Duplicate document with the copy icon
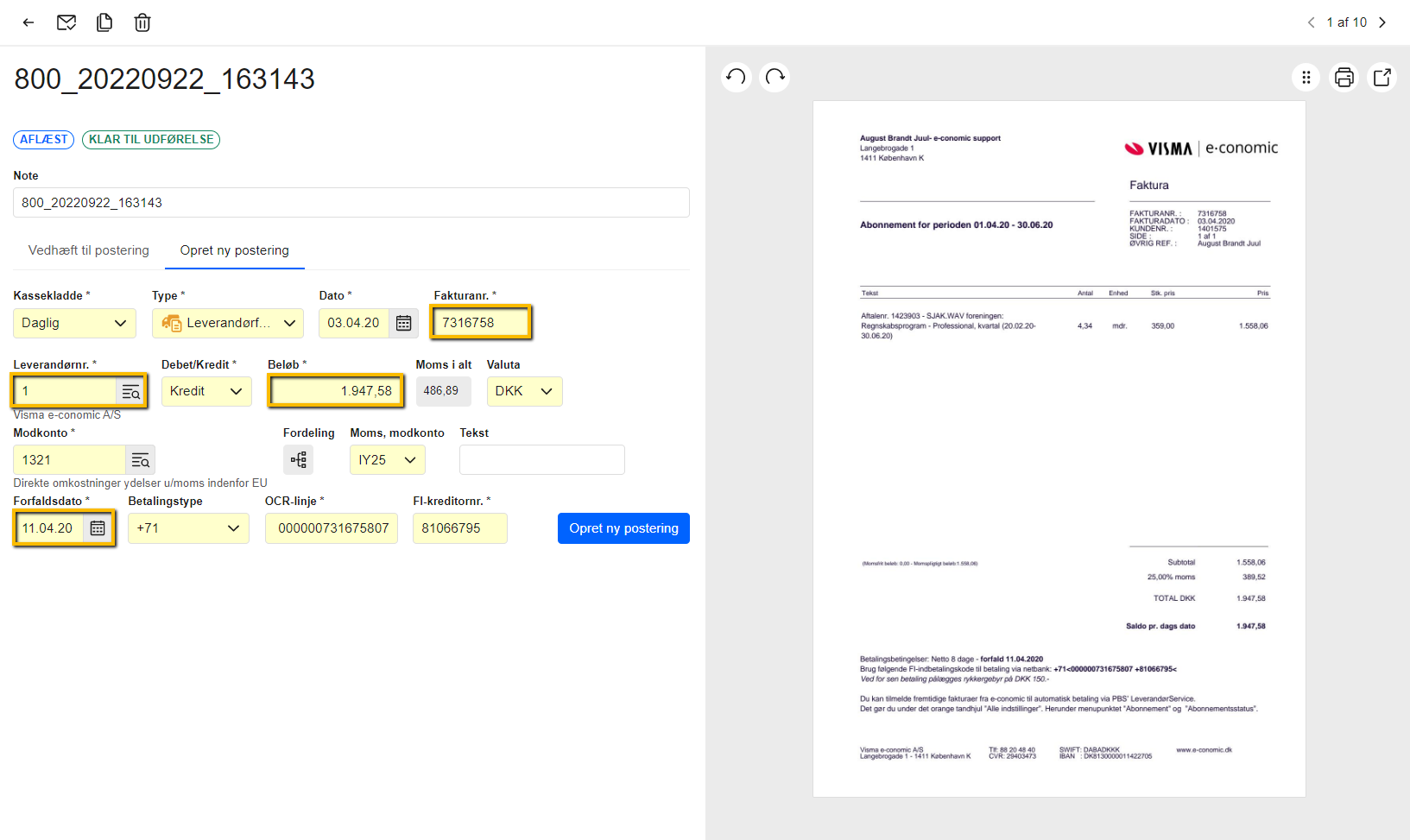Viewport: 1410px width, 840px height. point(104,22)
